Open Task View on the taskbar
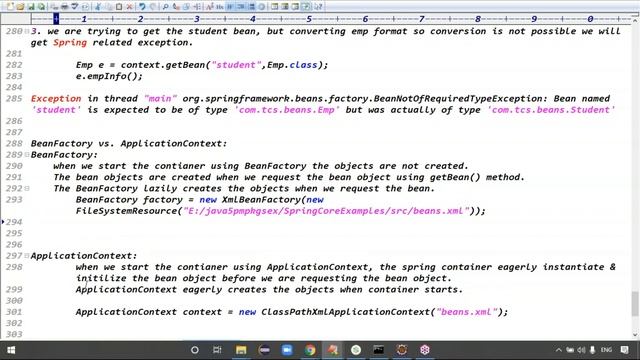The height and width of the screenshot is (360, 640). 217,350
